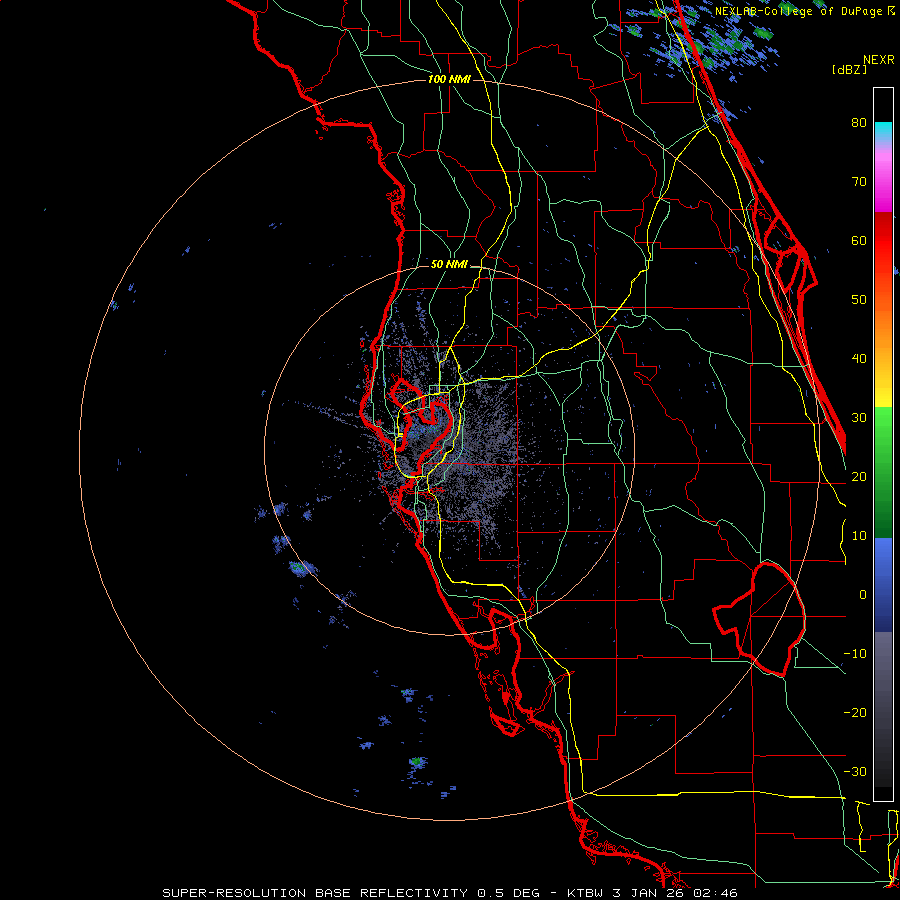
Task: Select the 20 value on the dBZ scale
Action: pos(859,477)
